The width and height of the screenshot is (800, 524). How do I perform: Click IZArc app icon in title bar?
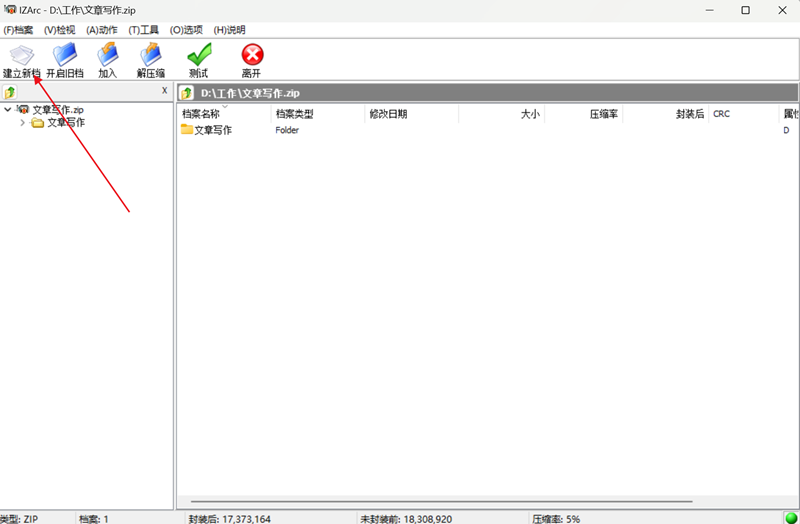(x=10, y=10)
